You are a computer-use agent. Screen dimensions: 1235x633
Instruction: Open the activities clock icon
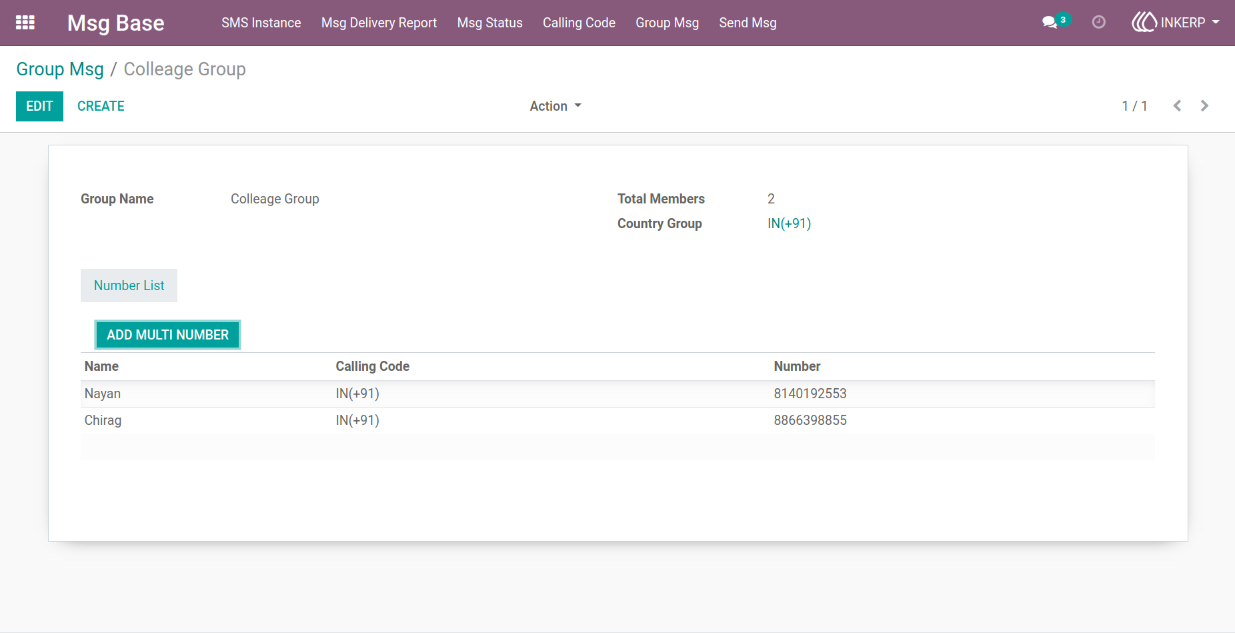[x=1099, y=22]
